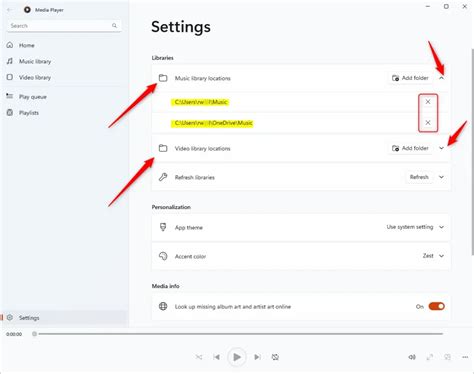This screenshot has height=374, width=474.
Task: Open the more options ellipsis menu
Action: click(x=465, y=357)
